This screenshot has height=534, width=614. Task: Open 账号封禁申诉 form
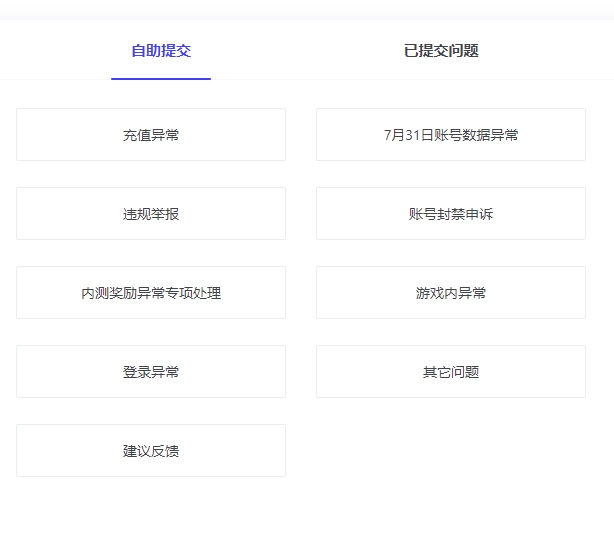click(x=451, y=214)
